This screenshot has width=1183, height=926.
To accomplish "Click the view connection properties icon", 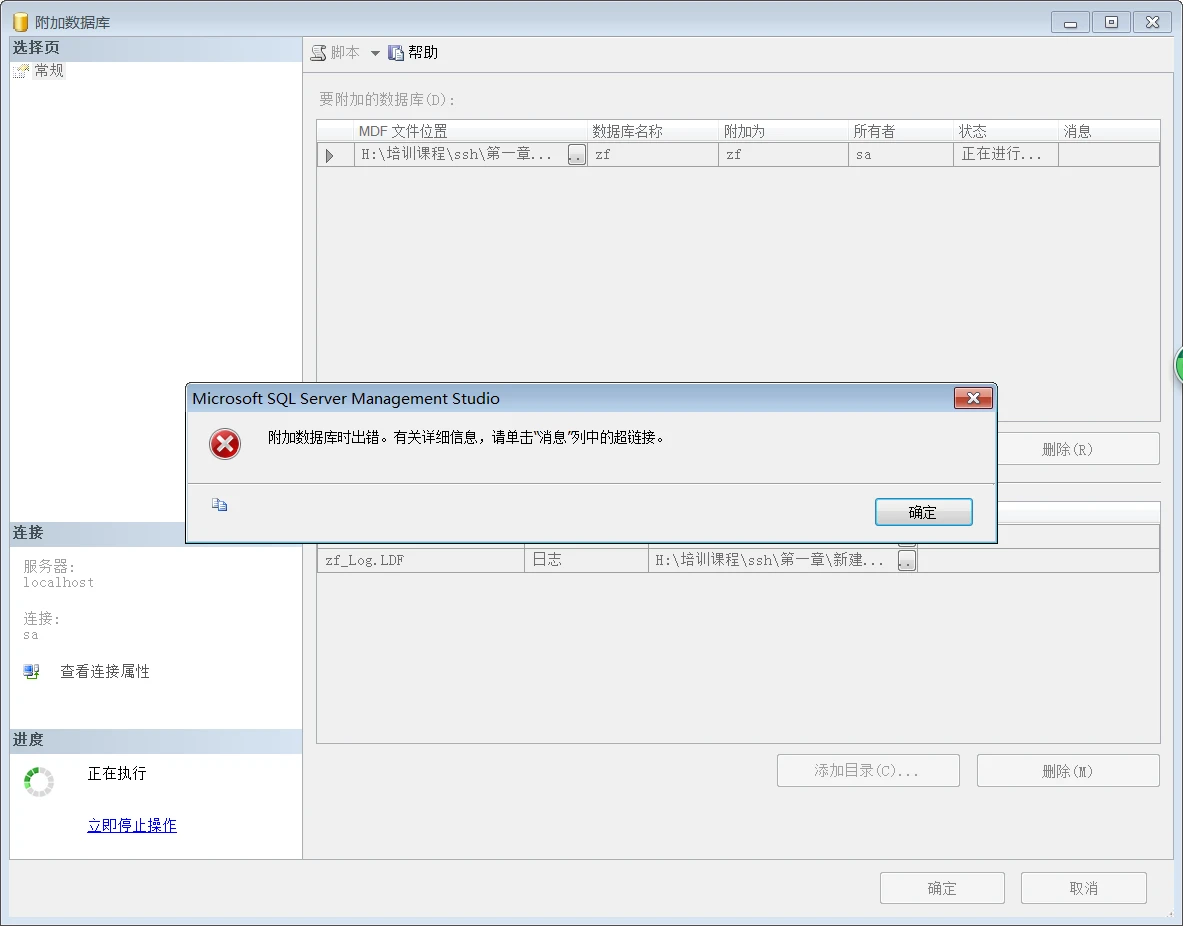I will tap(32, 672).
